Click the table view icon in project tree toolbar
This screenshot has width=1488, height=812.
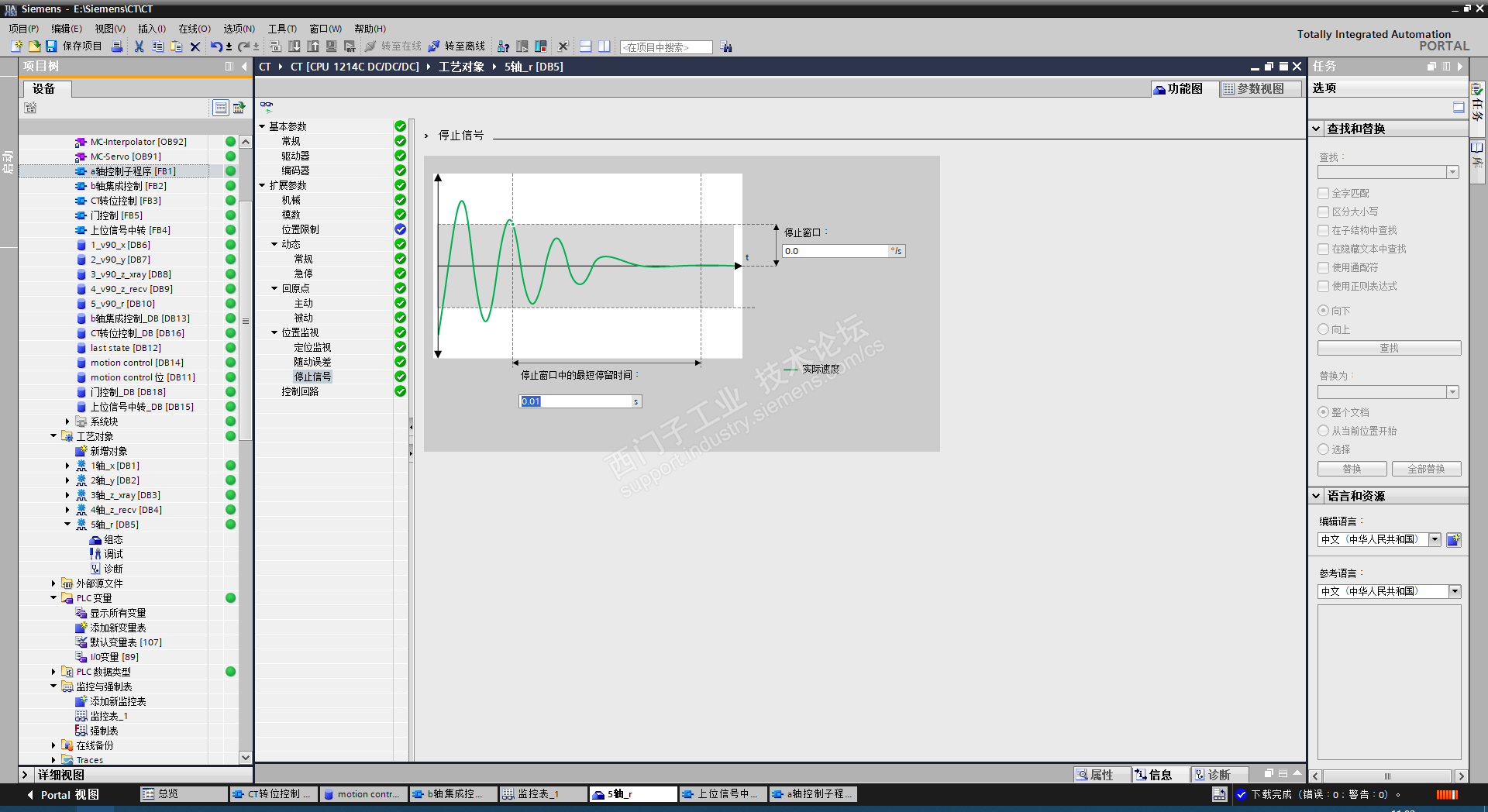221,108
